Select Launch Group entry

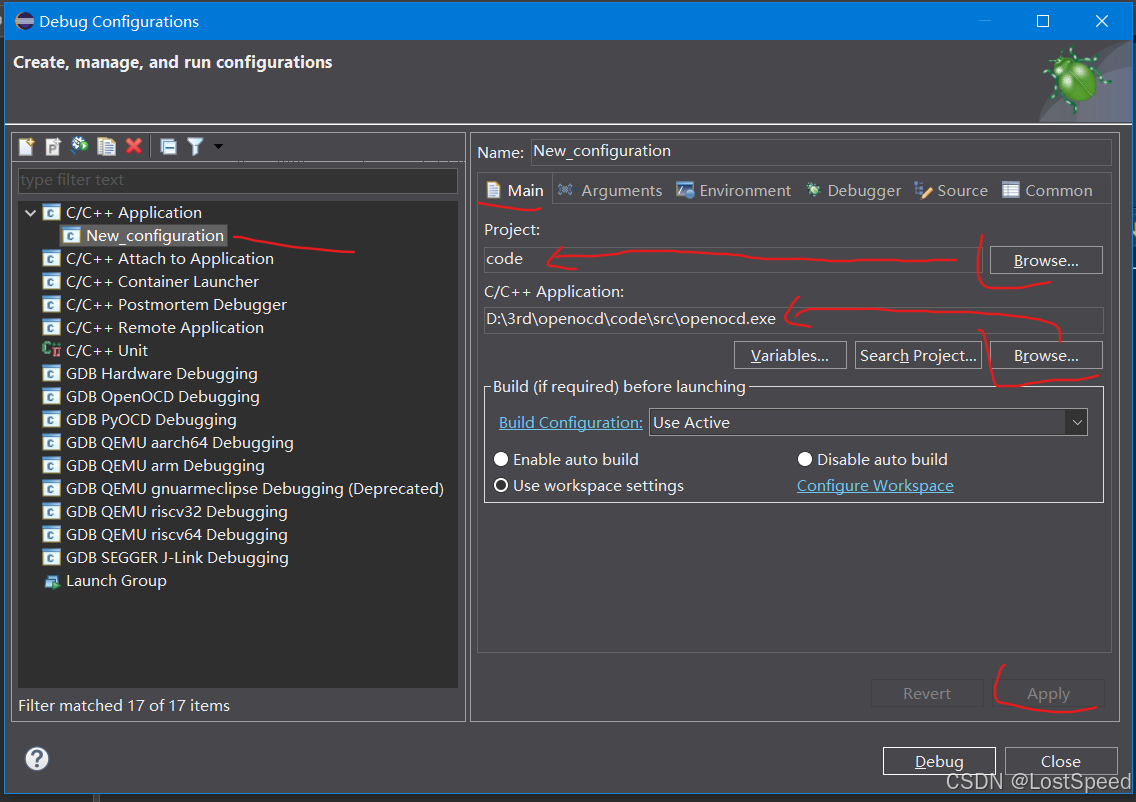coord(116,581)
